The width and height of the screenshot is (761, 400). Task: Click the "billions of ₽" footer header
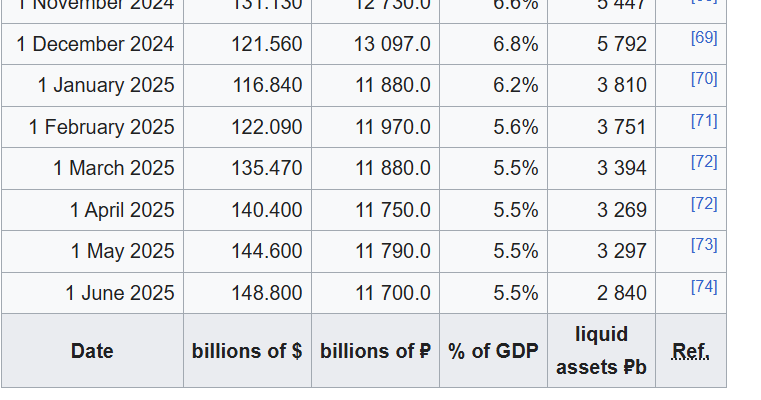pos(375,351)
